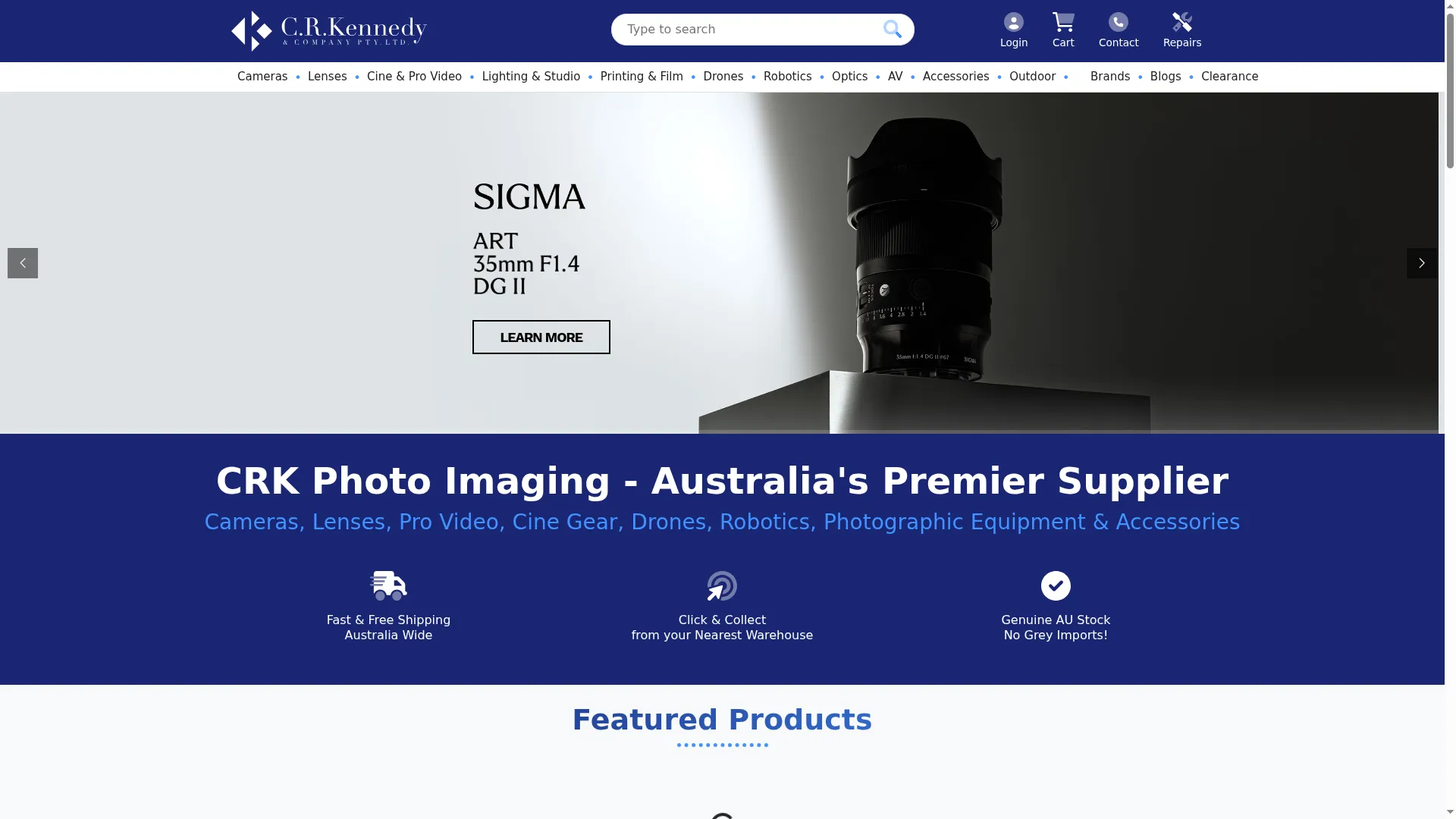1456x819 pixels.
Task: Click the Contact phone icon
Action: pyautogui.click(x=1119, y=22)
